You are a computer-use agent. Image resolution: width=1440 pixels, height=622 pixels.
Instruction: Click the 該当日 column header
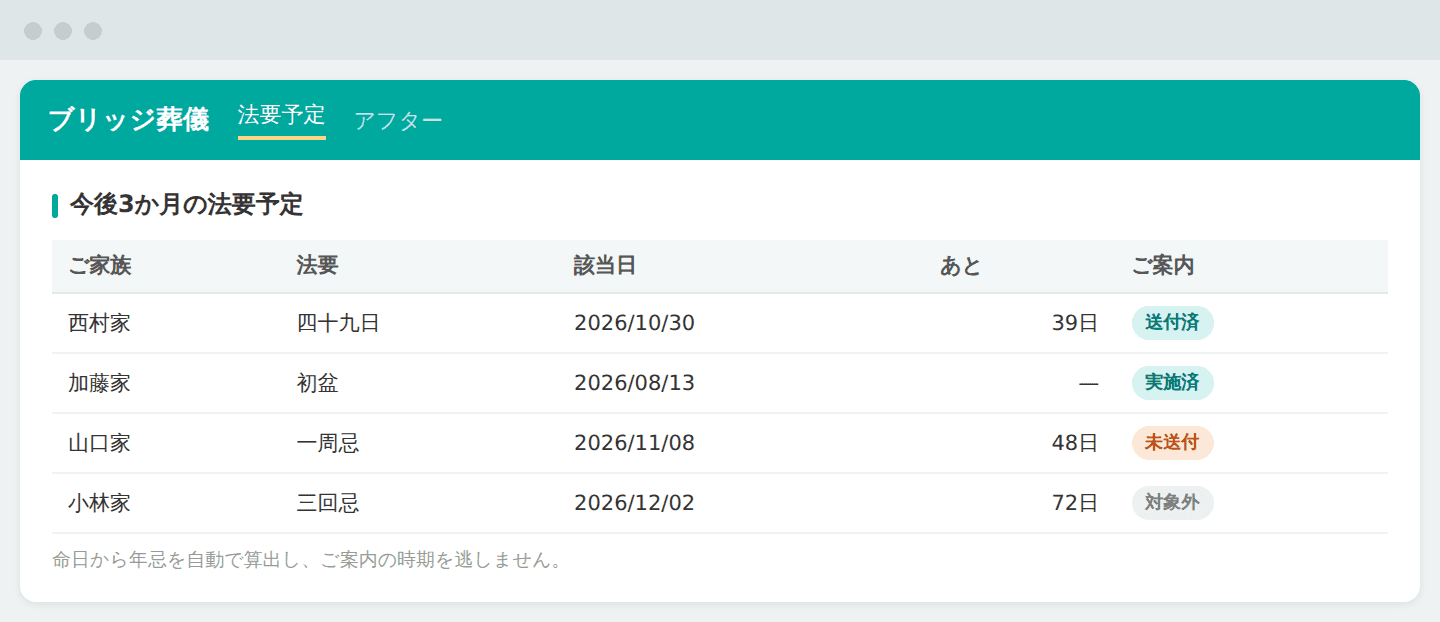pos(605,266)
